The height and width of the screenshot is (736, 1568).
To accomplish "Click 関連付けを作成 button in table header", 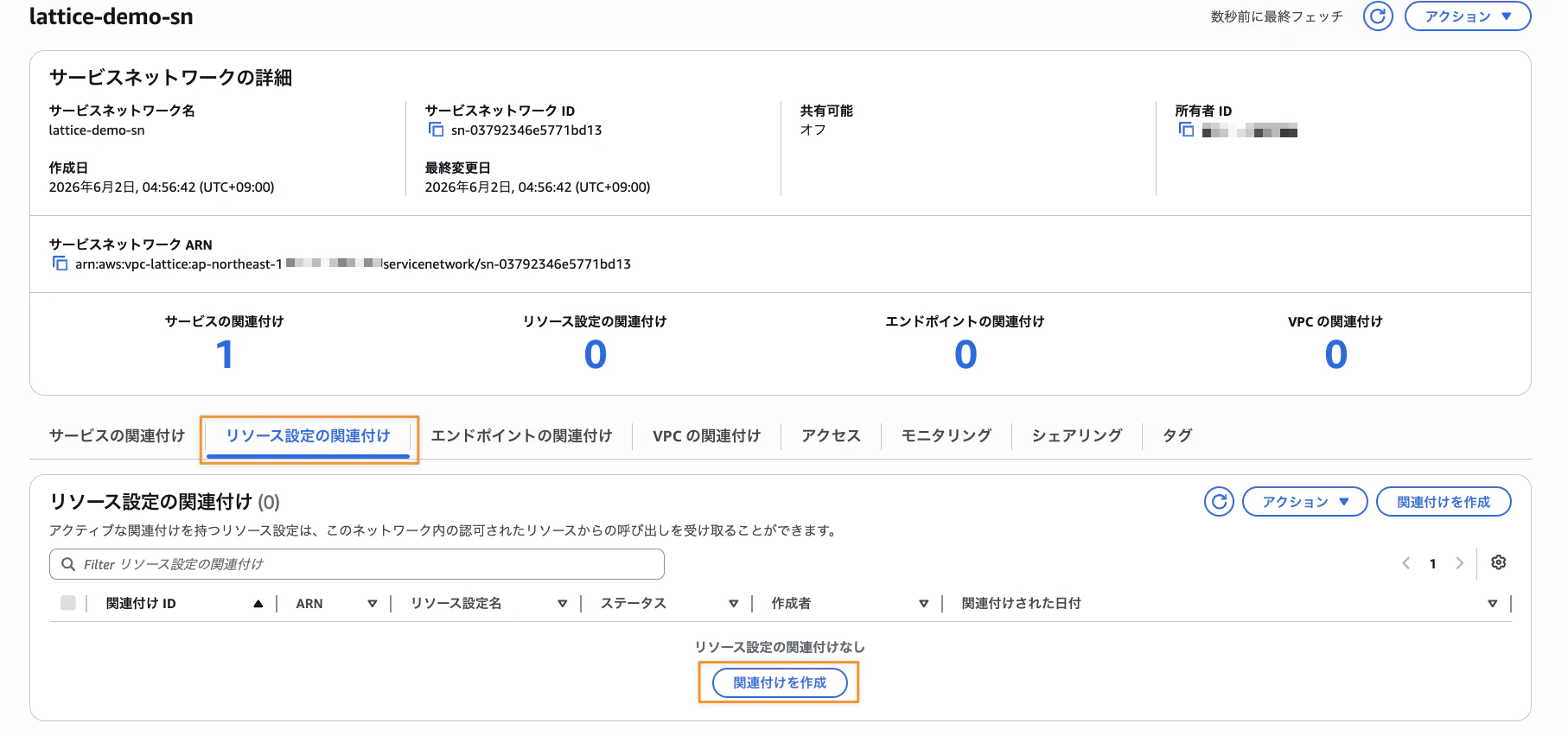I will point(1444,502).
